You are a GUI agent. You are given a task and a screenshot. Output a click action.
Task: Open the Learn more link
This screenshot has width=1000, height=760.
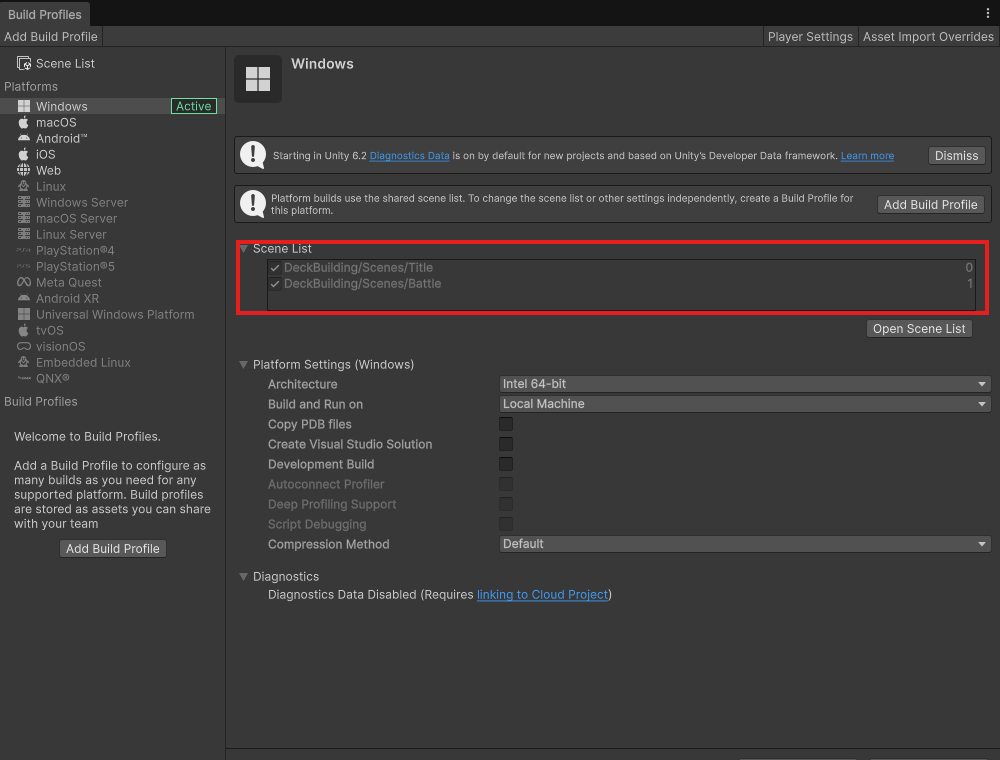[x=867, y=156]
